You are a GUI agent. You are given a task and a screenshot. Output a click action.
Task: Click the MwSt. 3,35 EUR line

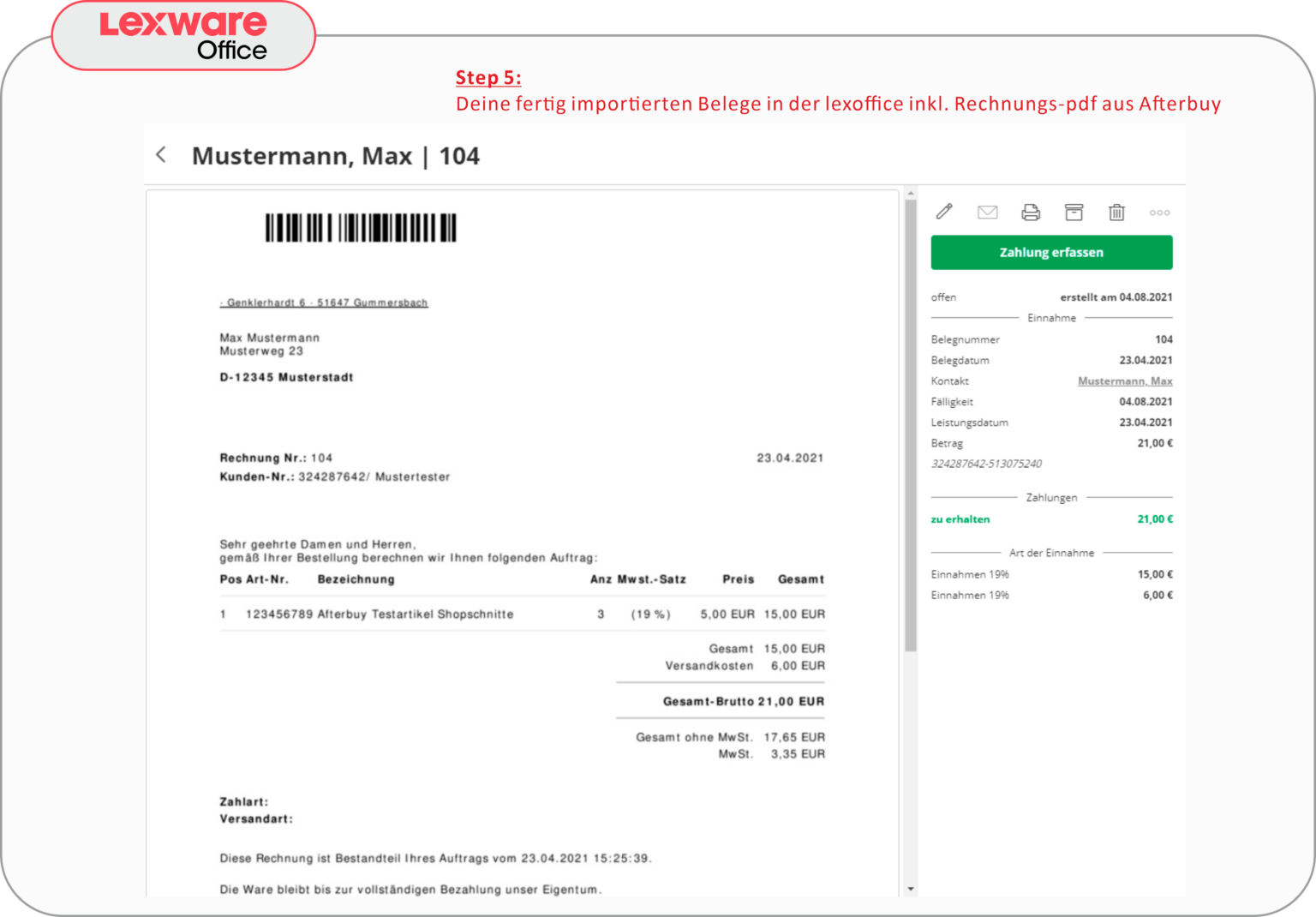click(772, 754)
